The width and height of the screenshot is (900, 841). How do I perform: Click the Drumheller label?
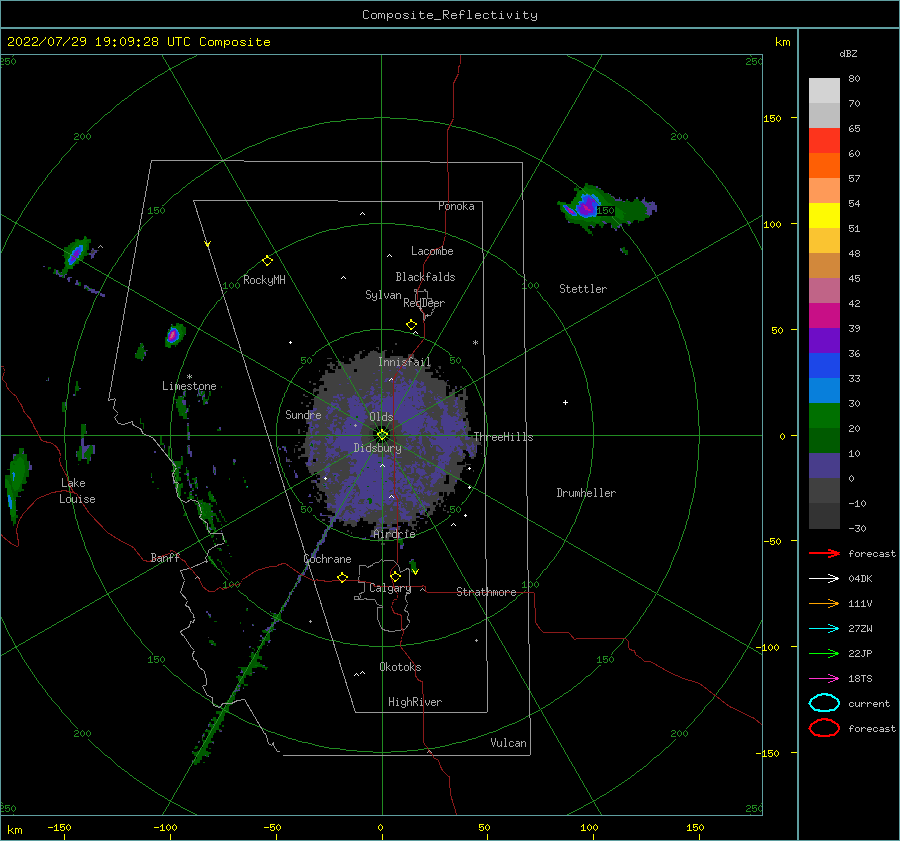point(586,493)
